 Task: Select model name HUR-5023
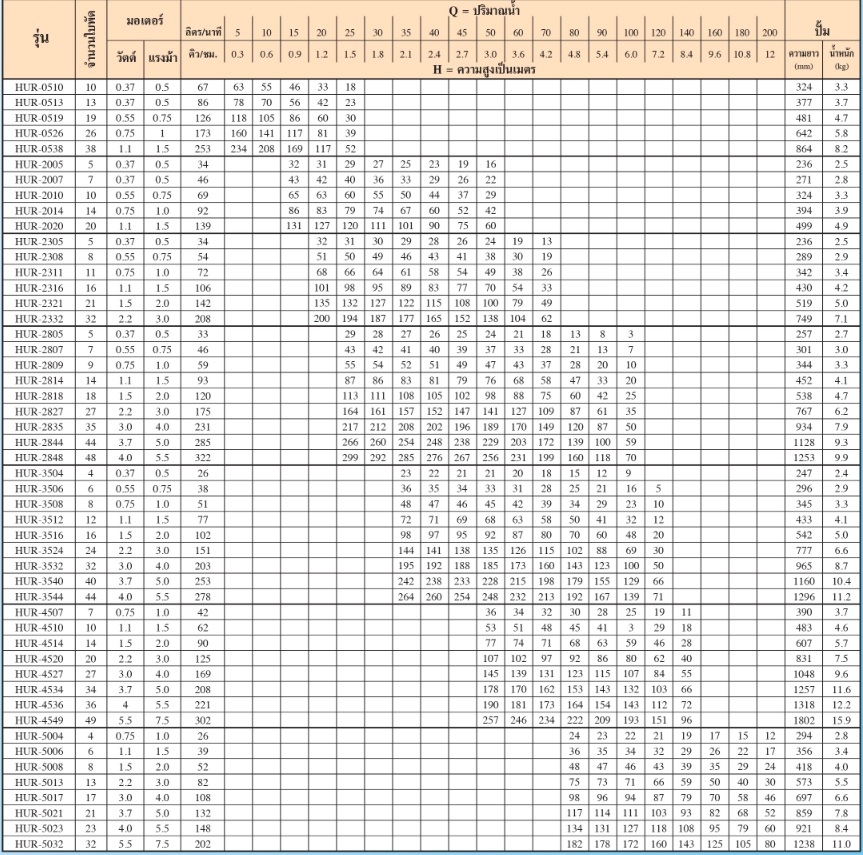pos(39,829)
